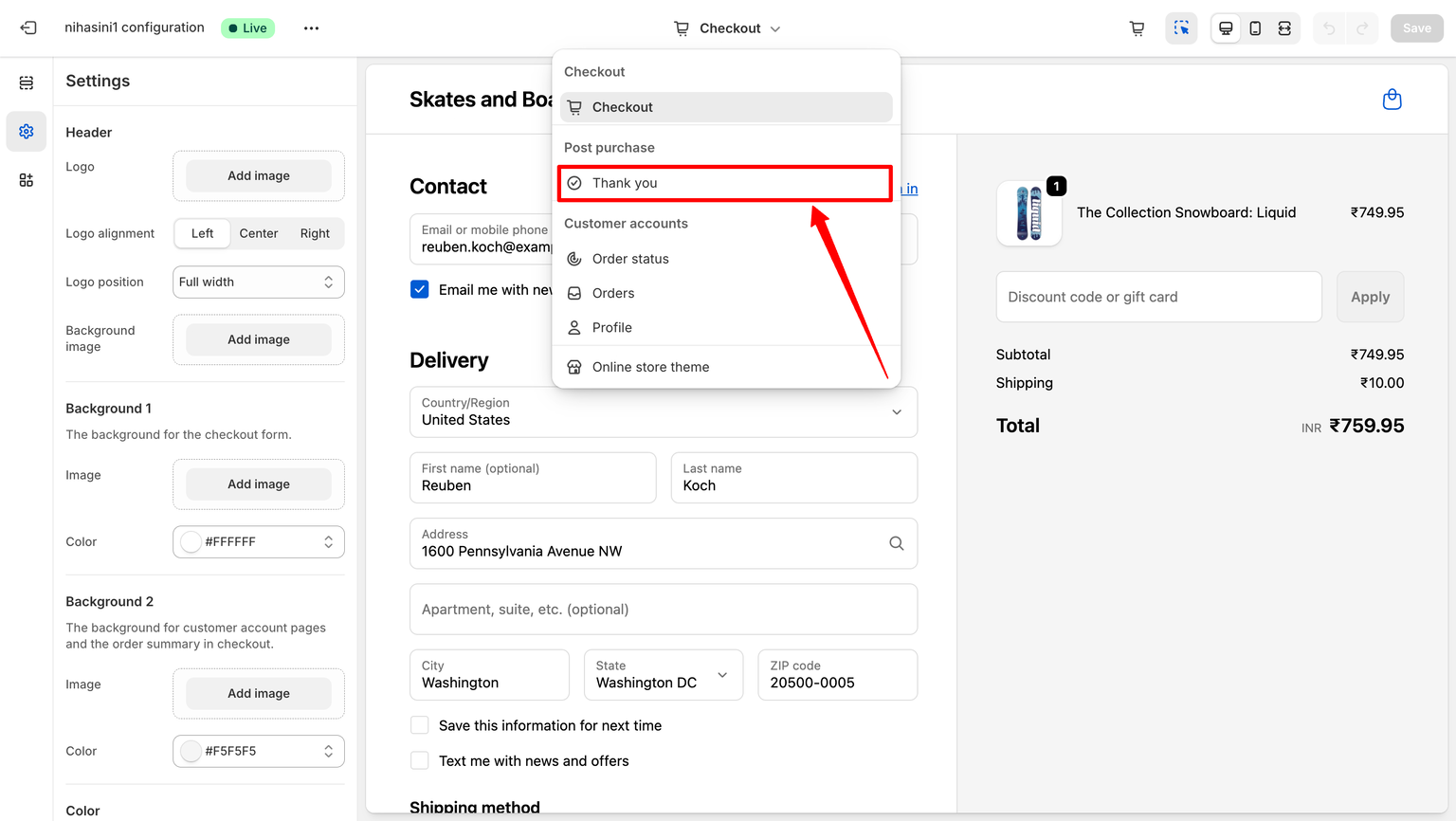Click Add image button for Logo
This screenshot has width=1456, height=821.
pyautogui.click(x=258, y=175)
